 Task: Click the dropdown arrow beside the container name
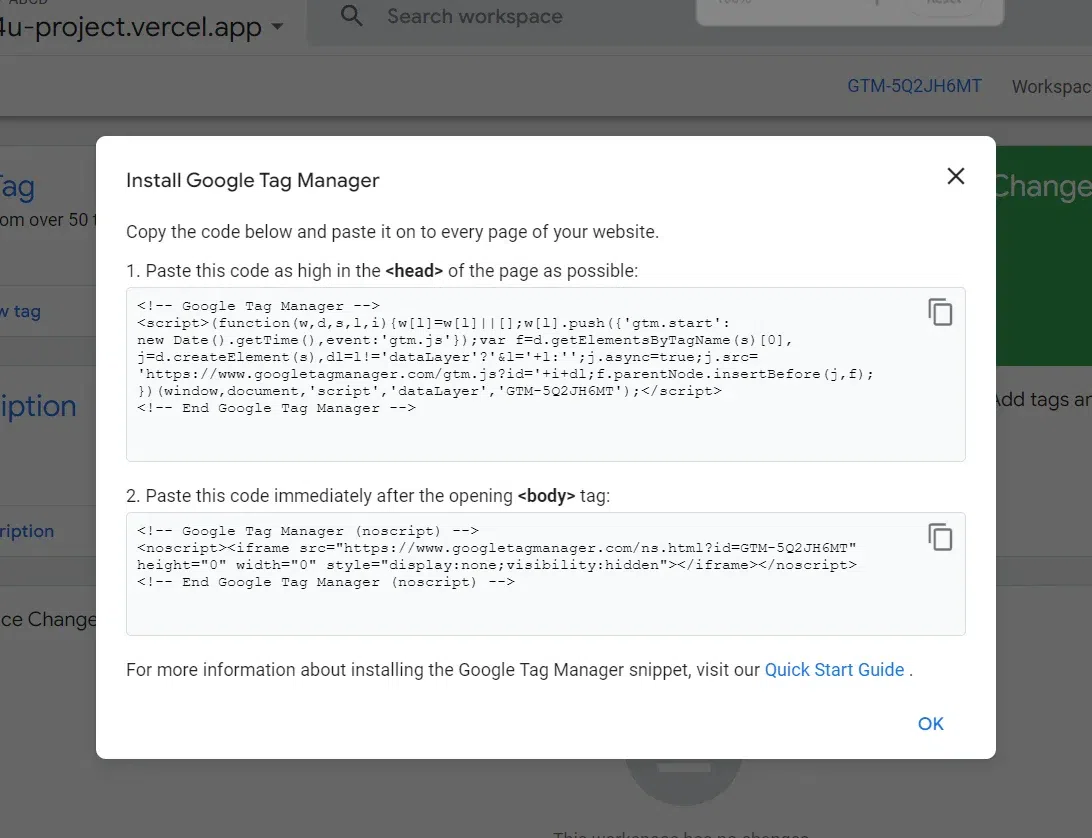277,27
